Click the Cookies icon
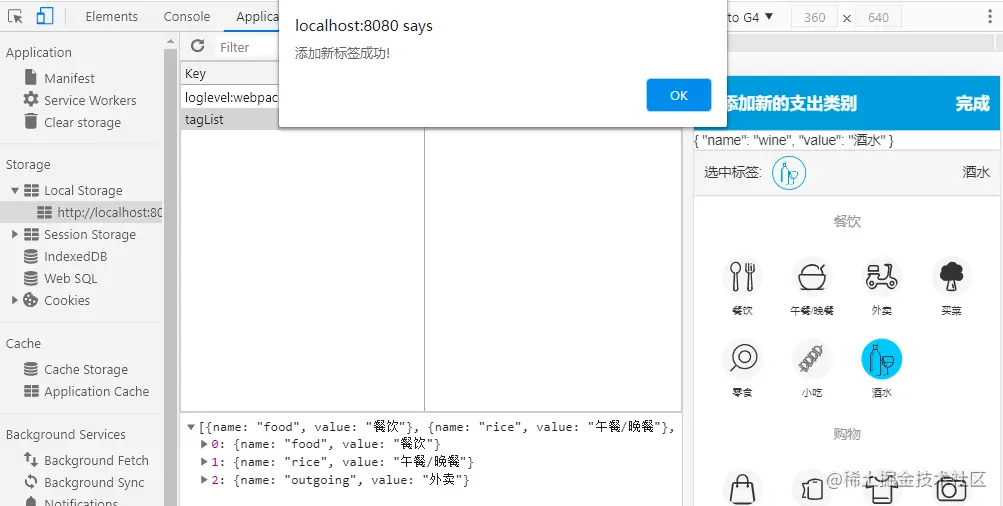This screenshot has width=1003, height=506. click(31, 299)
